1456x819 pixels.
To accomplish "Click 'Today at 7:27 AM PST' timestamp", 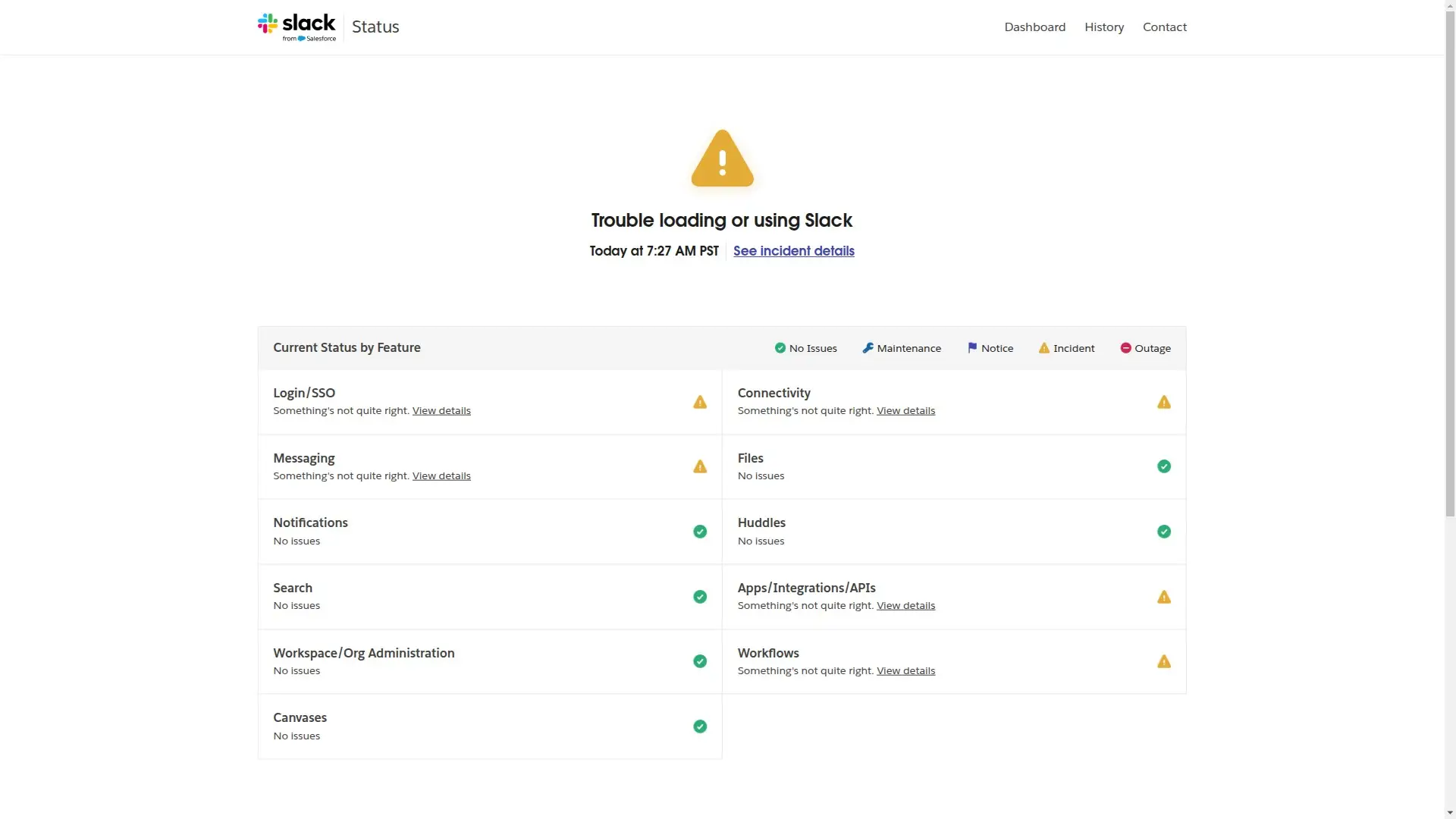I will point(654,251).
